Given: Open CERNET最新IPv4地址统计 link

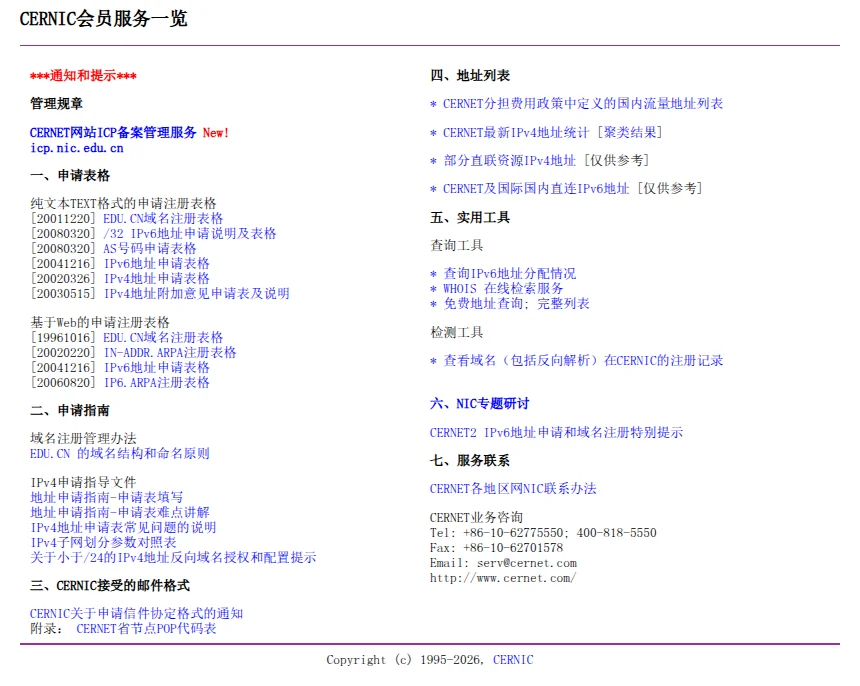Looking at the screenshot, I should [x=516, y=133].
